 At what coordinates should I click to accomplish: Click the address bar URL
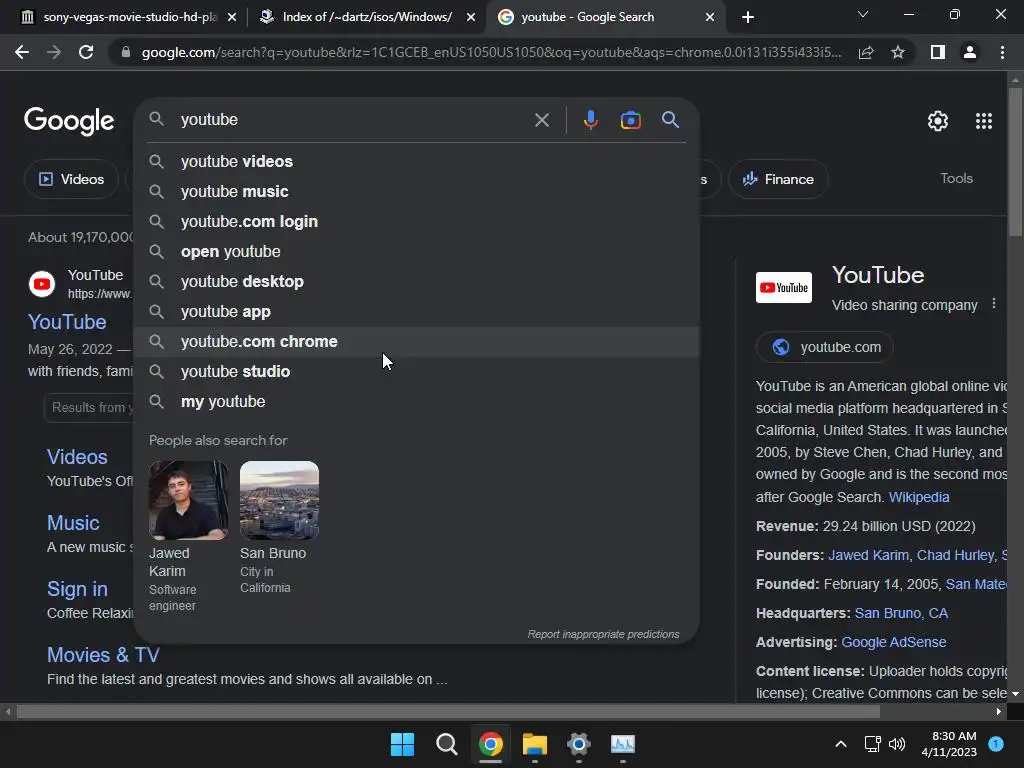click(x=491, y=52)
